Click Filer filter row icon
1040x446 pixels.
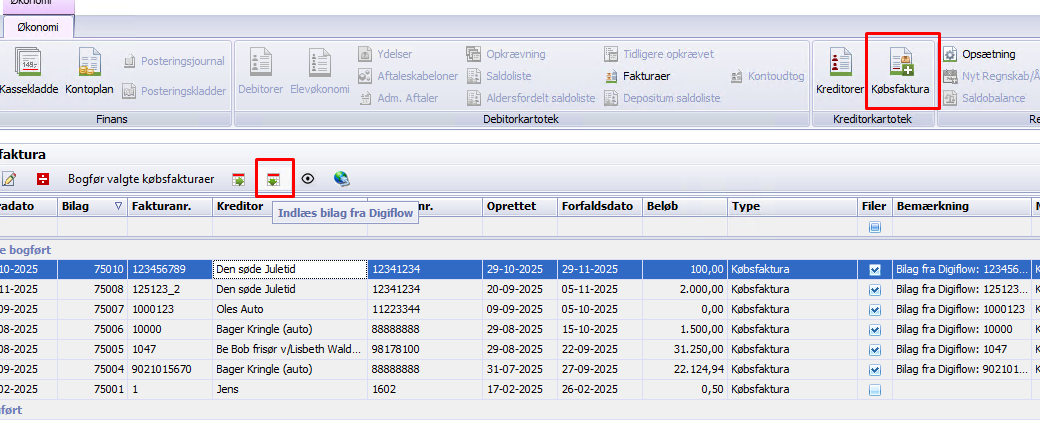tap(875, 228)
